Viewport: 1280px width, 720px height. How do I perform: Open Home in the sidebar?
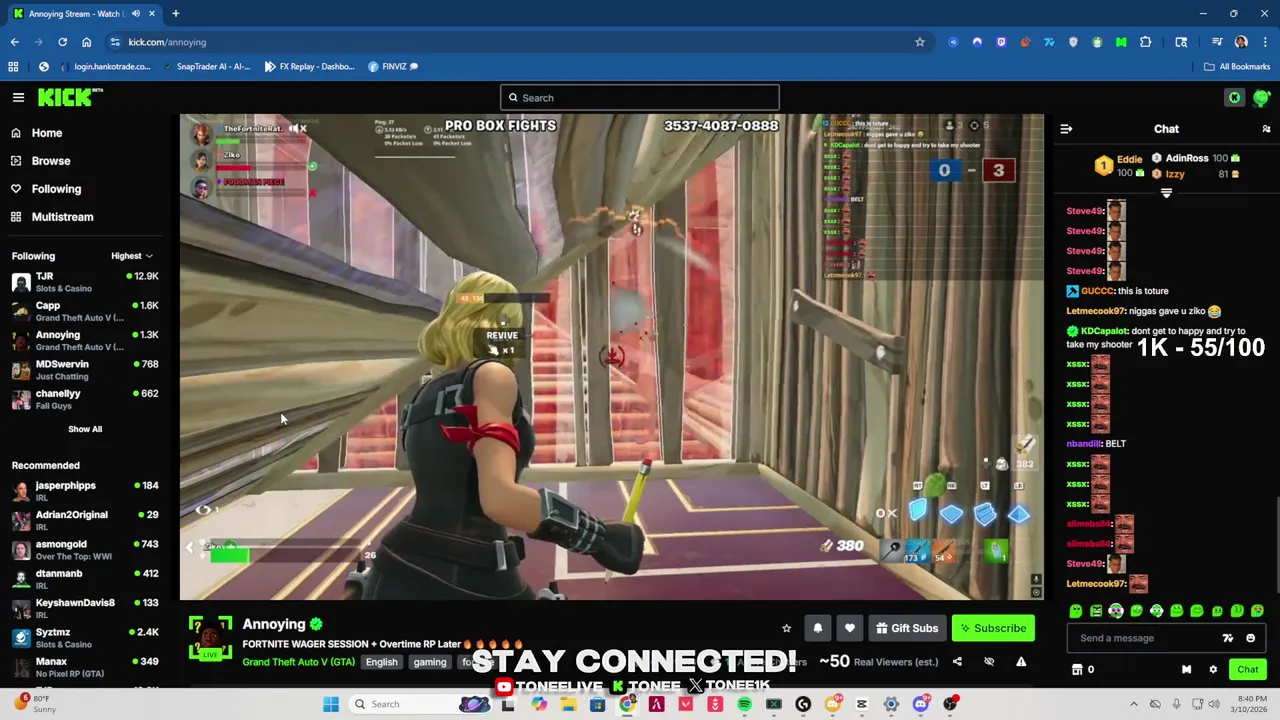pos(46,133)
